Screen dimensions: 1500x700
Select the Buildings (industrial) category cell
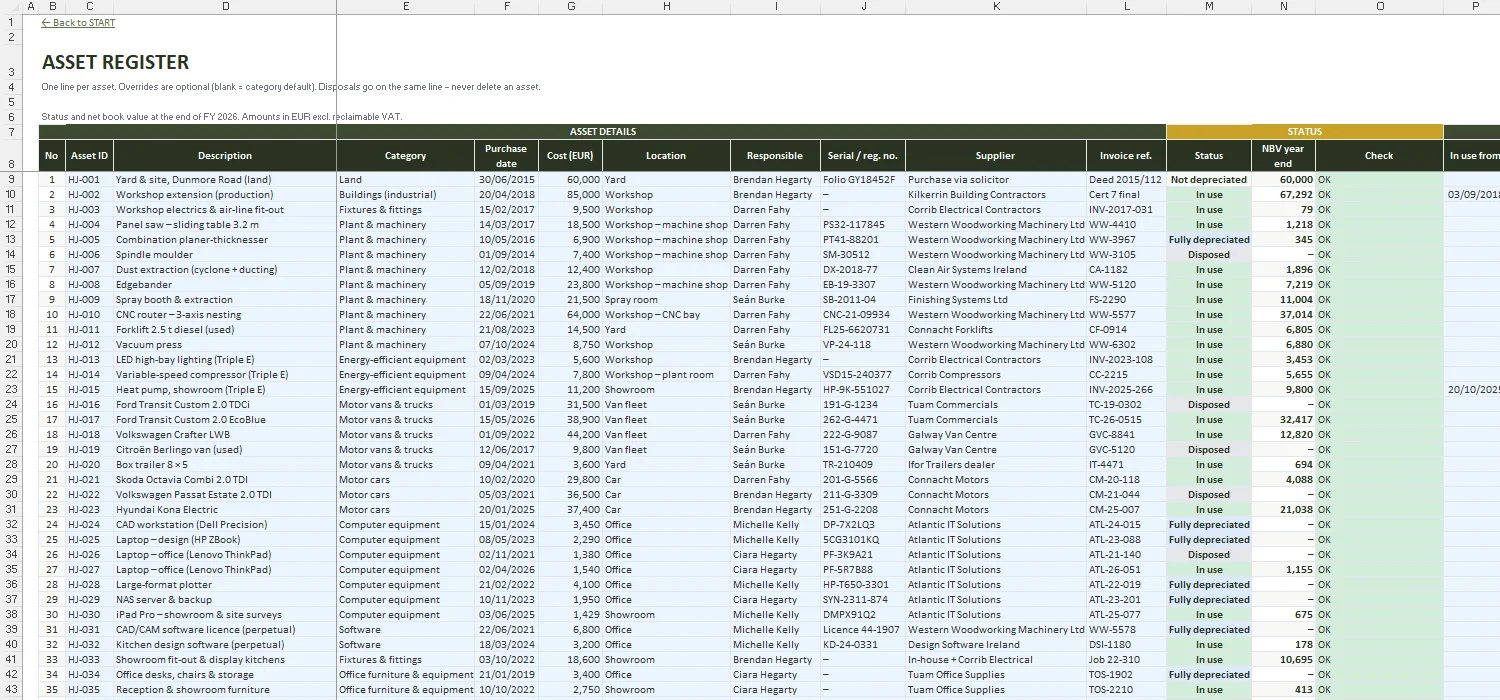click(405, 195)
